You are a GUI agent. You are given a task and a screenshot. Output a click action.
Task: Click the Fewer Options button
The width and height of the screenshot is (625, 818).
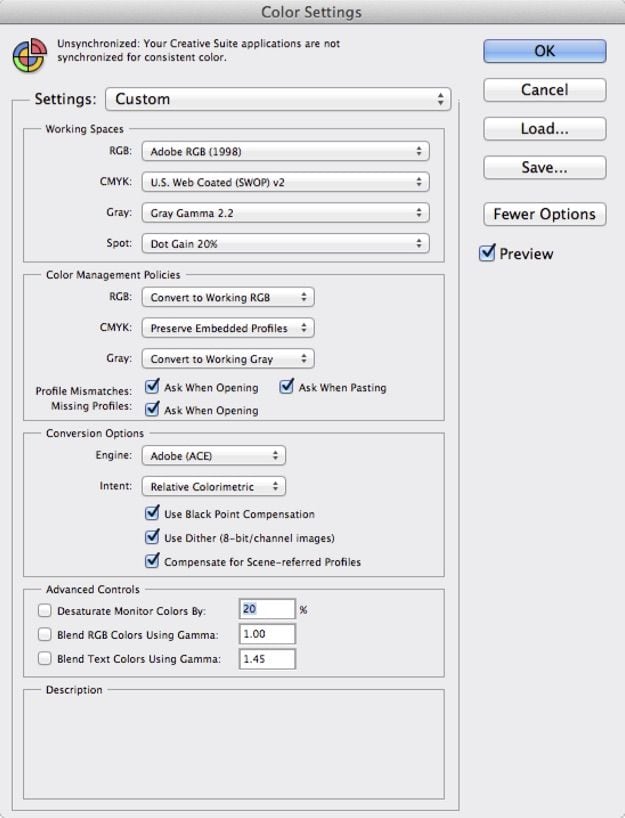pos(544,214)
